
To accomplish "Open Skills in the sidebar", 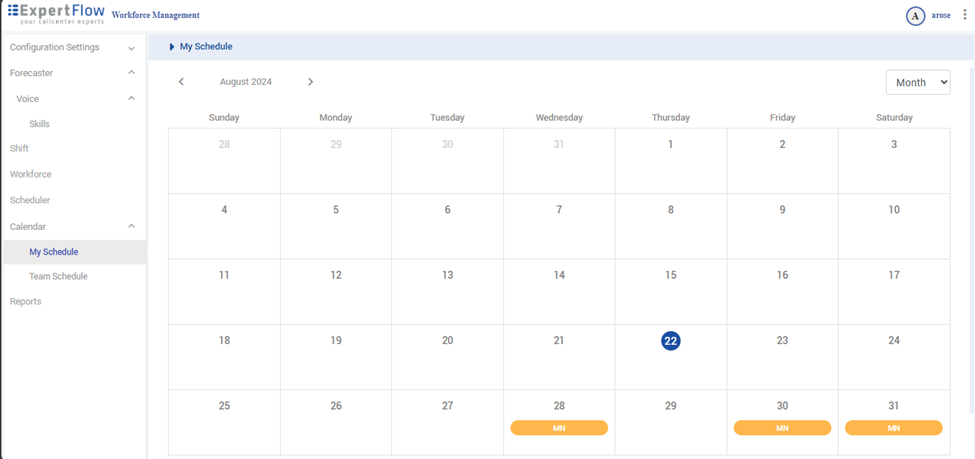I will coord(39,124).
